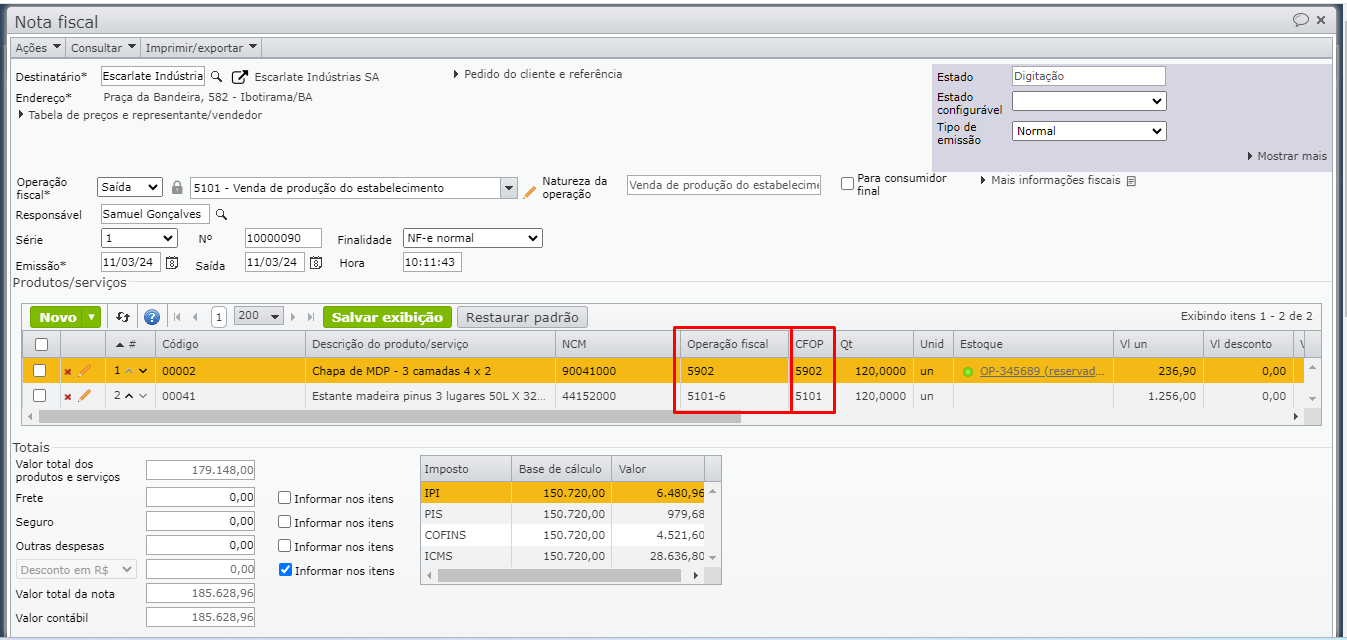Screen dimensions: 1347x640
Task: Open the Tipo de emissão dropdown showing Normal
Action: [1089, 131]
